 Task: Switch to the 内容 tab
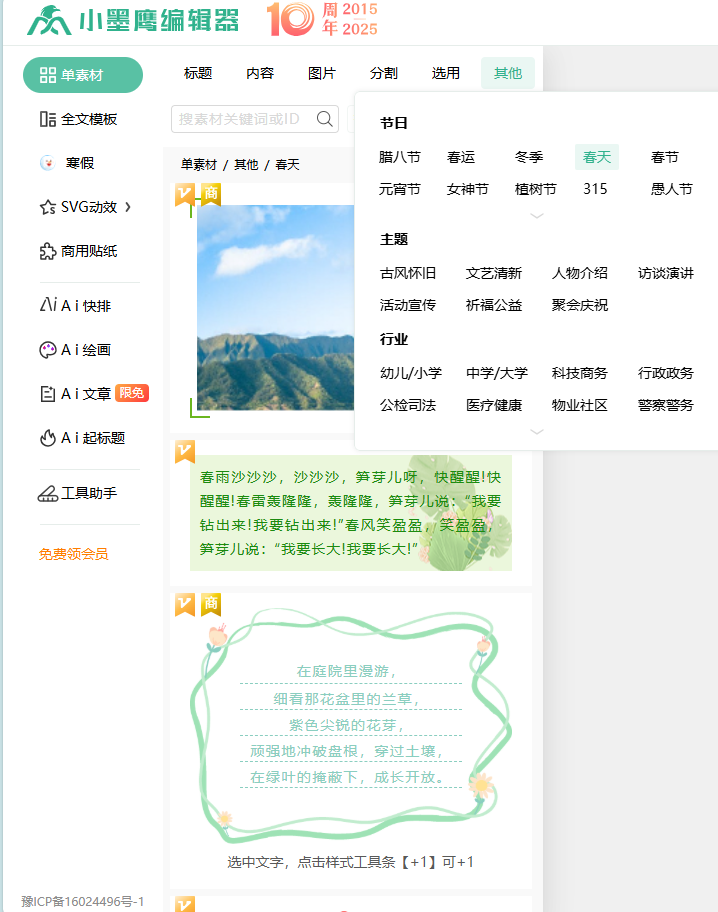click(260, 73)
